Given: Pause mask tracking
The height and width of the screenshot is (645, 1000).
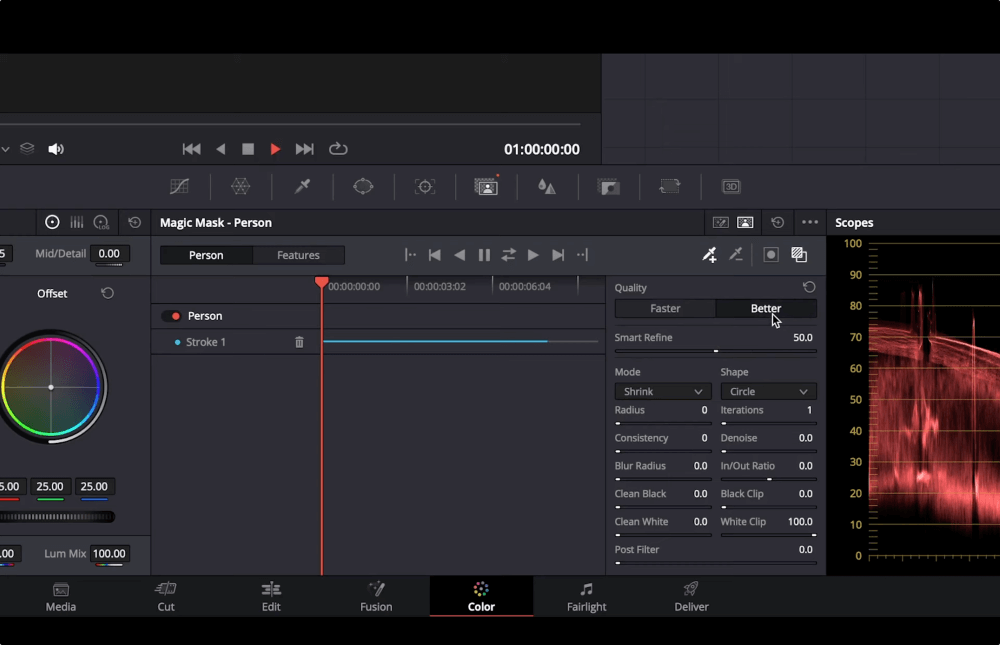Looking at the screenshot, I should (484, 255).
